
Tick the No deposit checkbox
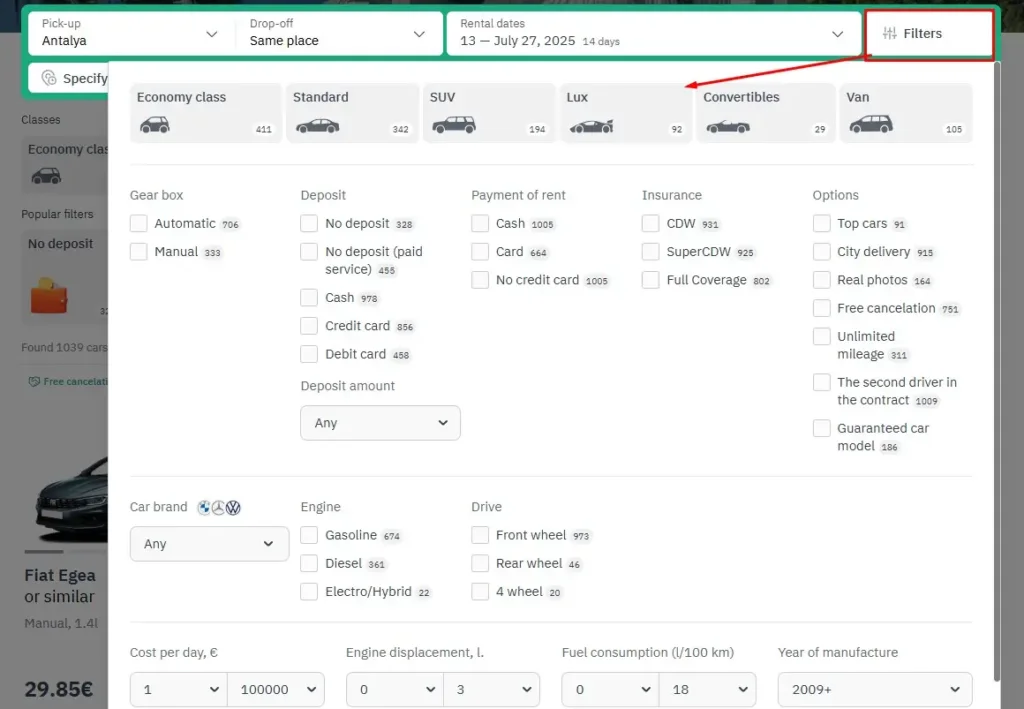309,223
